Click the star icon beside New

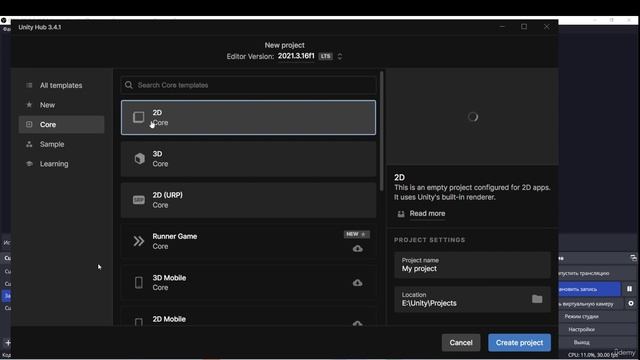[x=29, y=105]
